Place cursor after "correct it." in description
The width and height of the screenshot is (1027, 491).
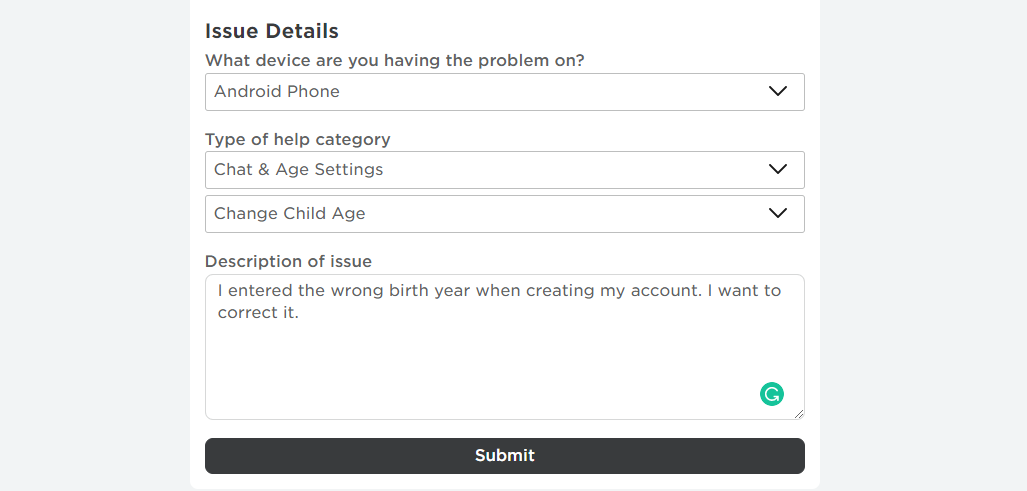point(301,313)
